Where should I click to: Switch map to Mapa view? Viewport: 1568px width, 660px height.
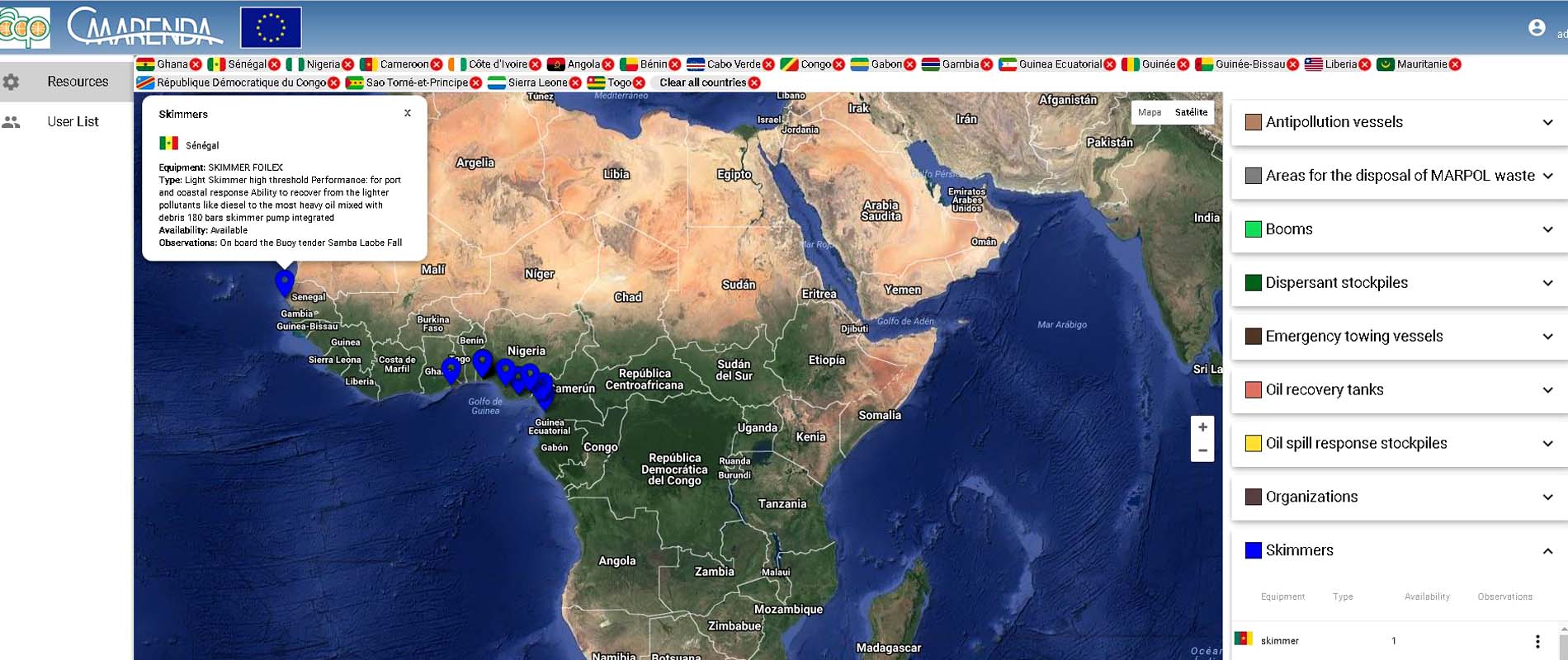[1149, 112]
